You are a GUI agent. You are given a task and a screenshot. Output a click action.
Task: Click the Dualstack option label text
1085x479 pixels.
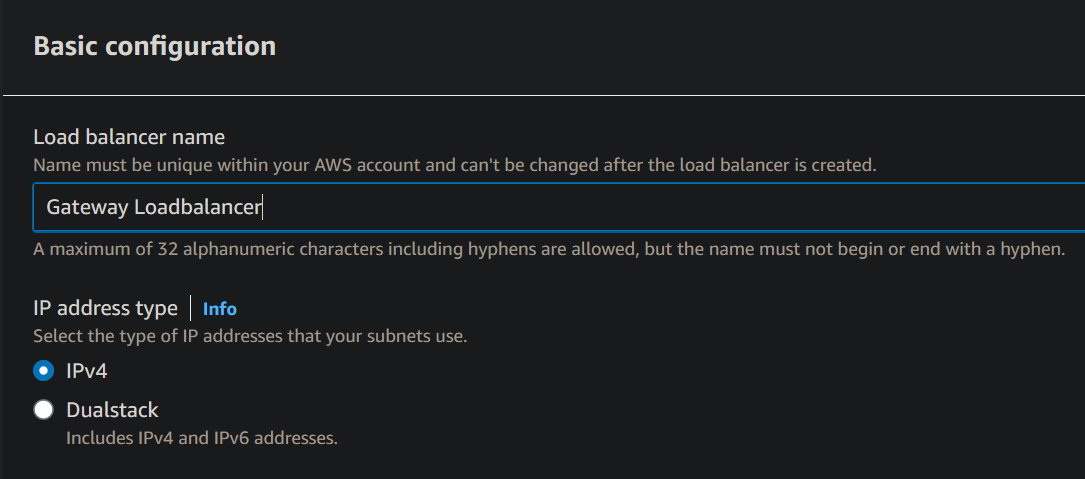(x=112, y=410)
